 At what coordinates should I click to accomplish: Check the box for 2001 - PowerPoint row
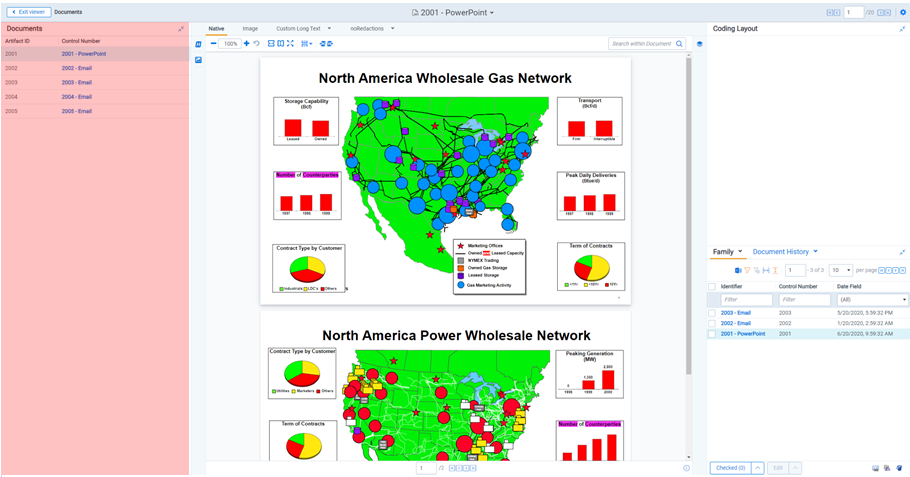click(712, 334)
